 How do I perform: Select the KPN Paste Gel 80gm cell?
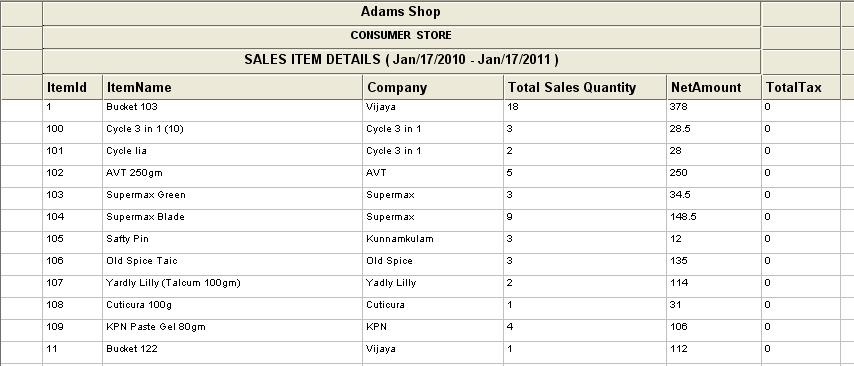pos(233,330)
